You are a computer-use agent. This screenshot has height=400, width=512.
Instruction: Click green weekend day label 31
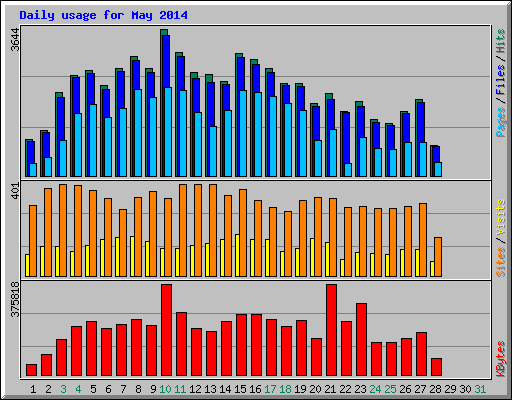click(x=480, y=389)
